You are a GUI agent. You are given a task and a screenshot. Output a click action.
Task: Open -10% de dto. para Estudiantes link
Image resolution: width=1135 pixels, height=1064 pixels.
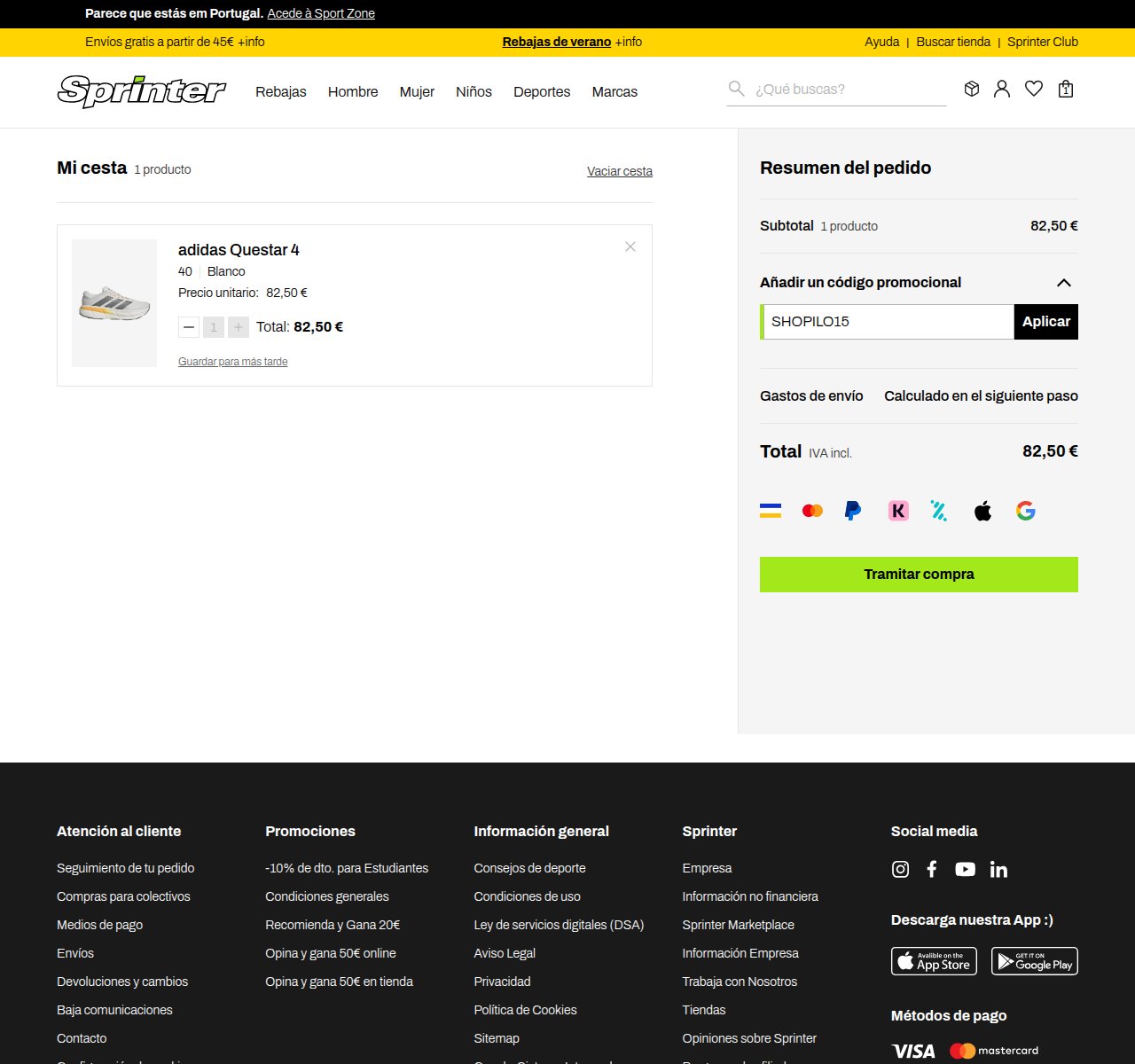(x=347, y=868)
